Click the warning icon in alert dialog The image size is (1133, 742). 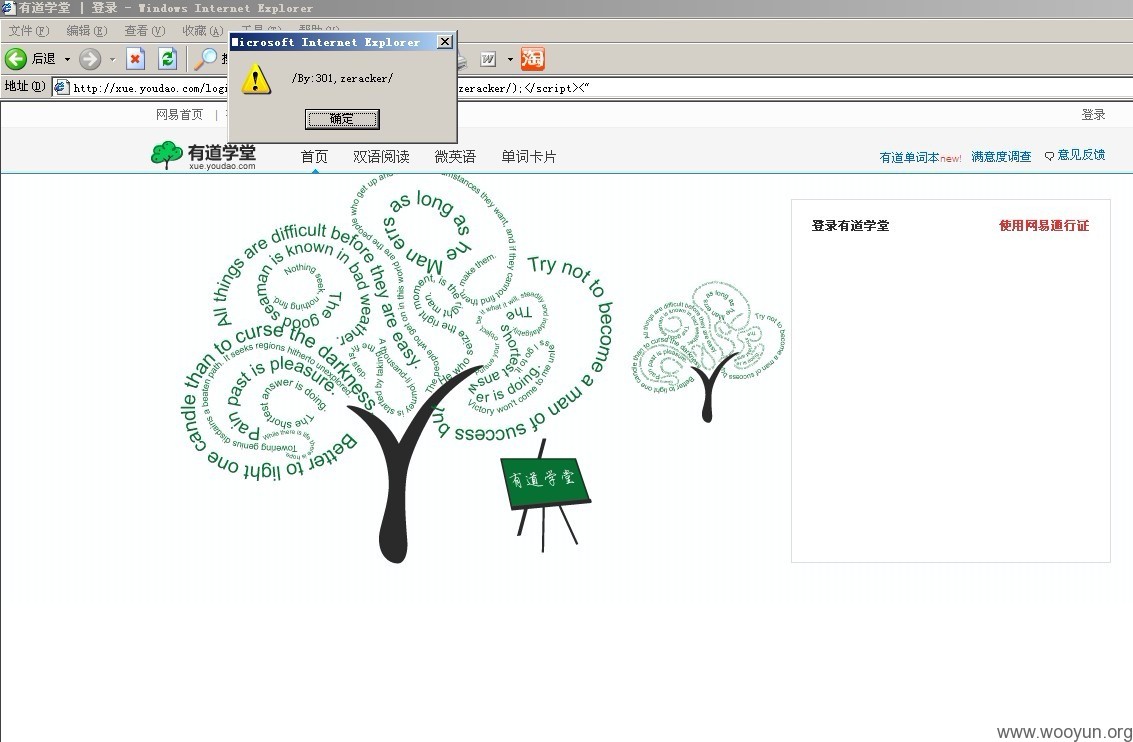pos(256,79)
